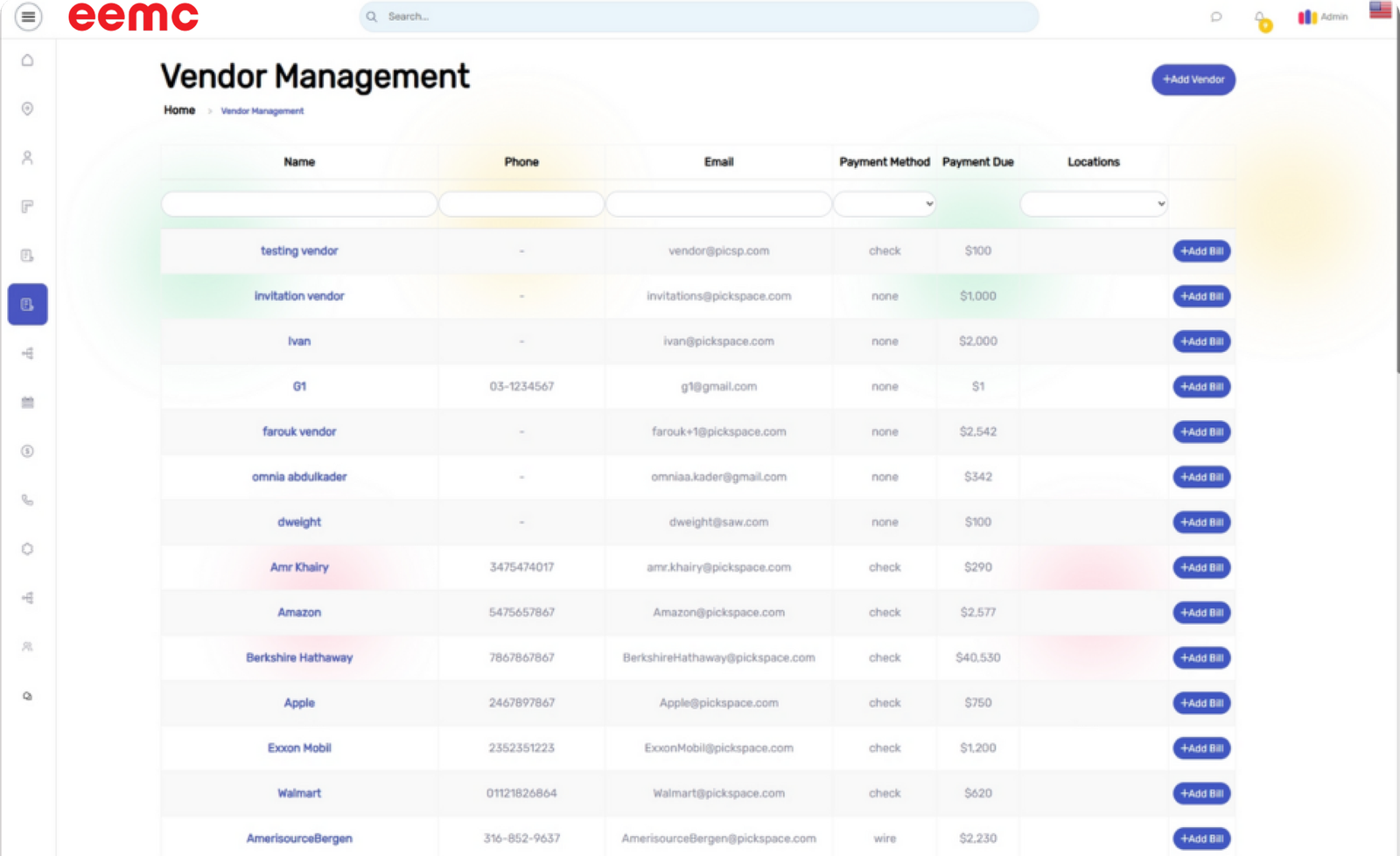Open the notifications bell icon
The height and width of the screenshot is (856, 1400).
point(1260,18)
